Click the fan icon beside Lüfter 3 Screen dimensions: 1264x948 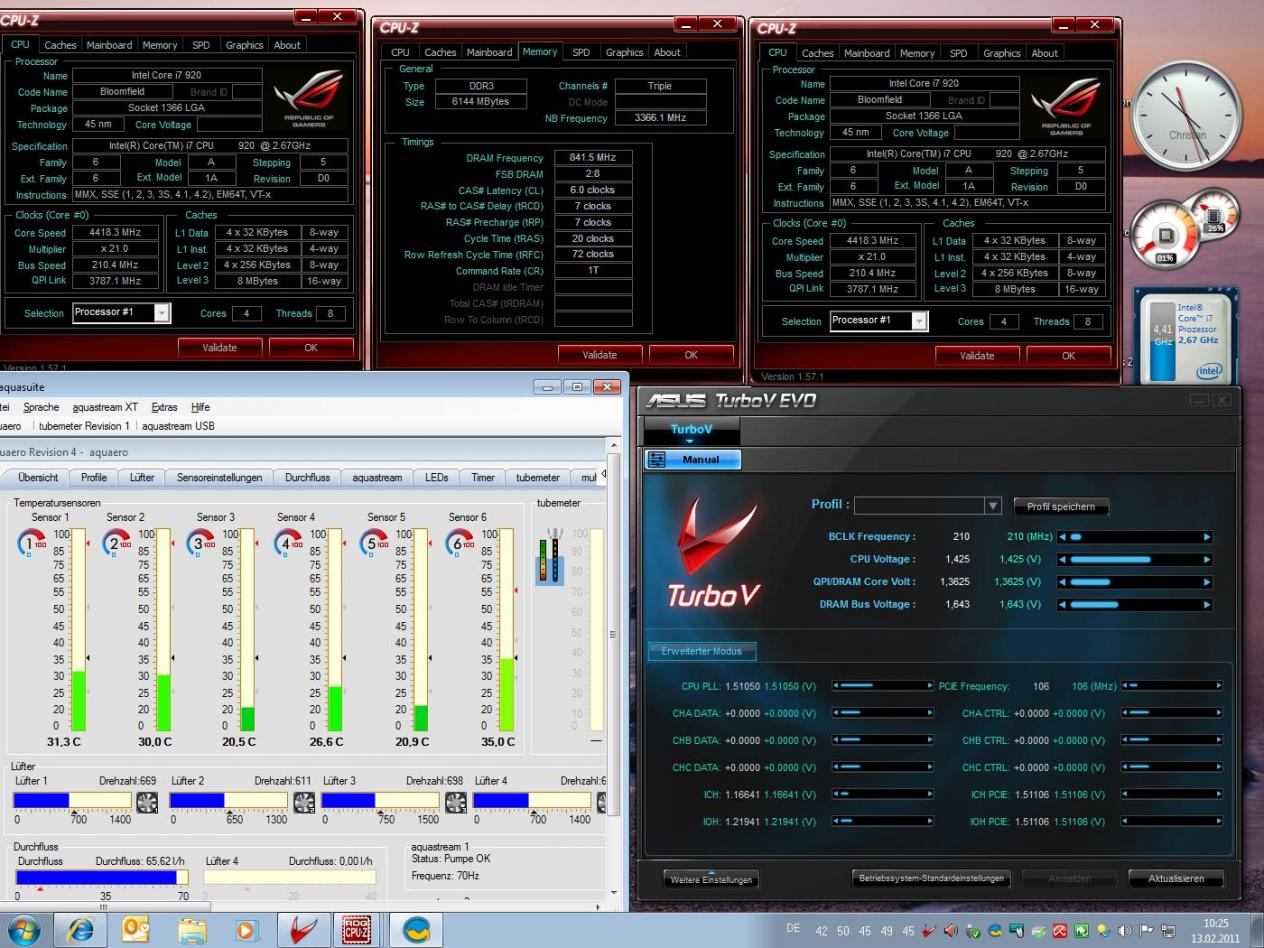point(455,802)
